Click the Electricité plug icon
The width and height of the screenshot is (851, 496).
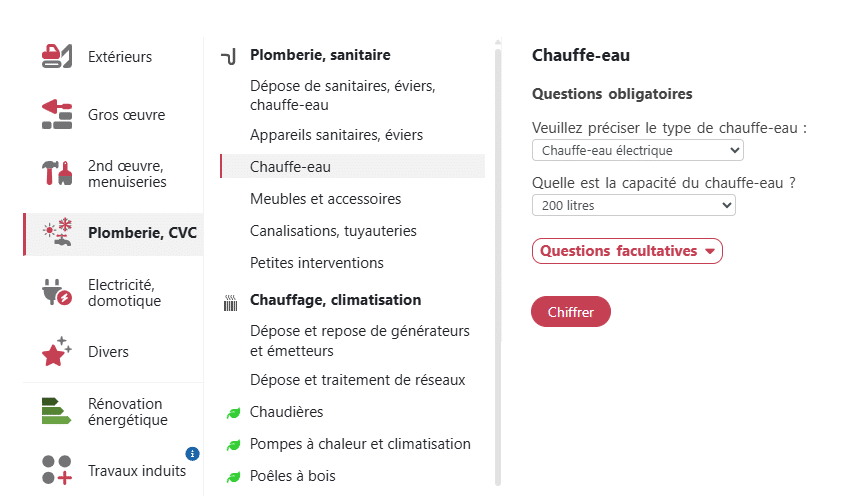coord(57,292)
